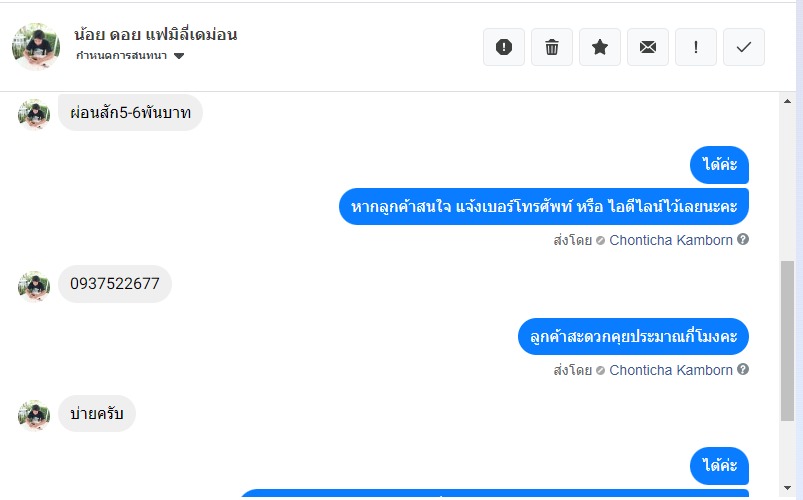Click the conversation vertical scrollbar thumb
The height and width of the screenshot is (500, 803).
[788, 340]
